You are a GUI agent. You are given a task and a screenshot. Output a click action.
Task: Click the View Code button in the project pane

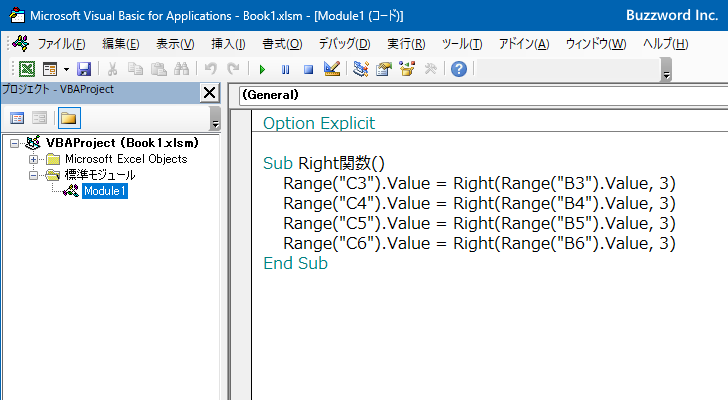coord(17,118)
